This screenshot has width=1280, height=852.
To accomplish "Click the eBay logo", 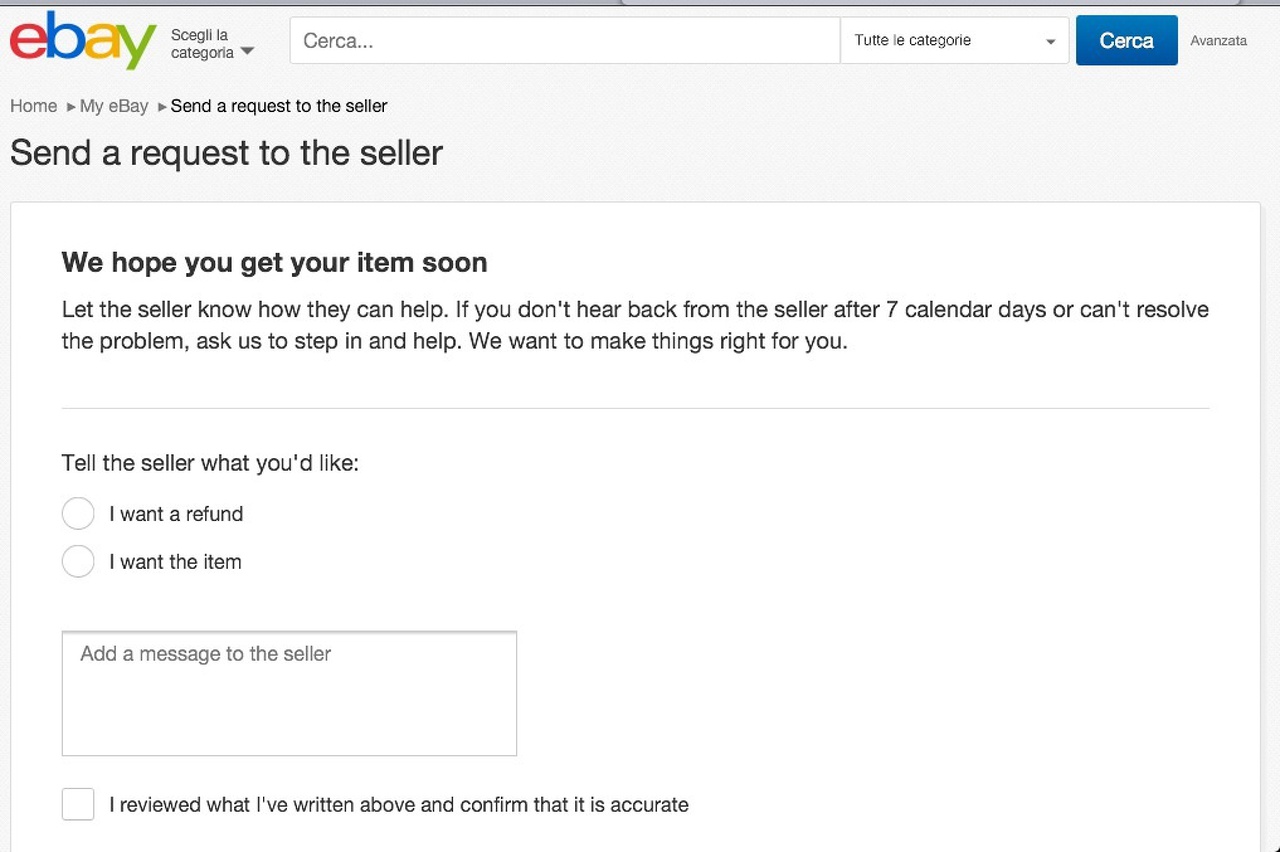I will (x=83, y=40).
